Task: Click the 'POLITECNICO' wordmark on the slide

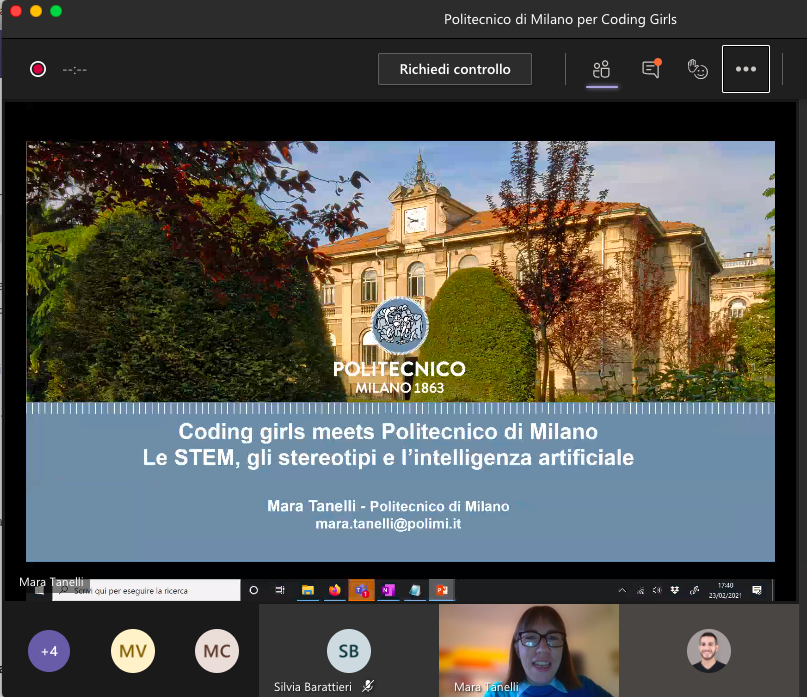Action: 399,369
